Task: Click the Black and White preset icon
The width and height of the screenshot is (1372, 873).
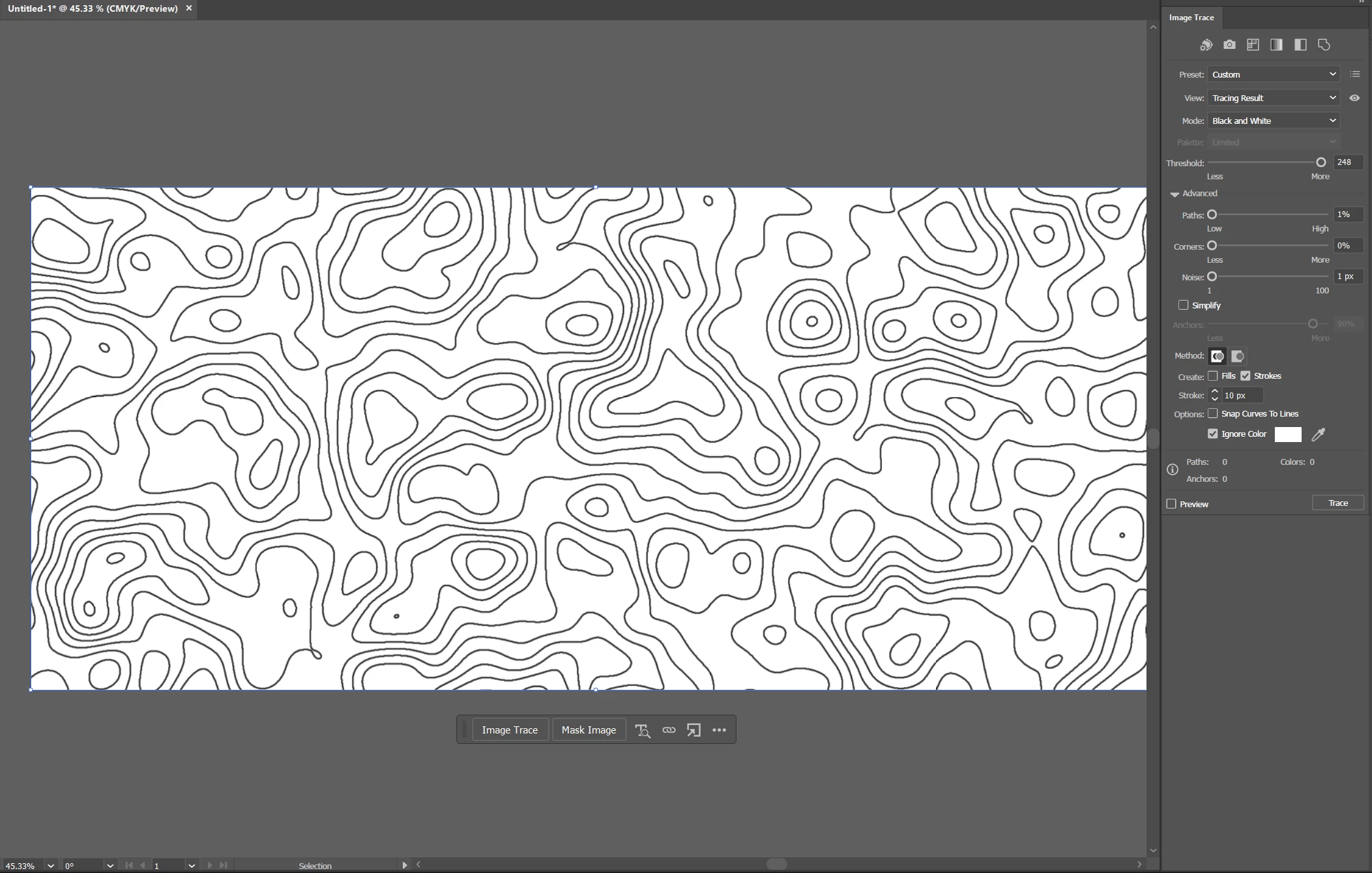Action: pyautogui.click(x=1300, y=45)
